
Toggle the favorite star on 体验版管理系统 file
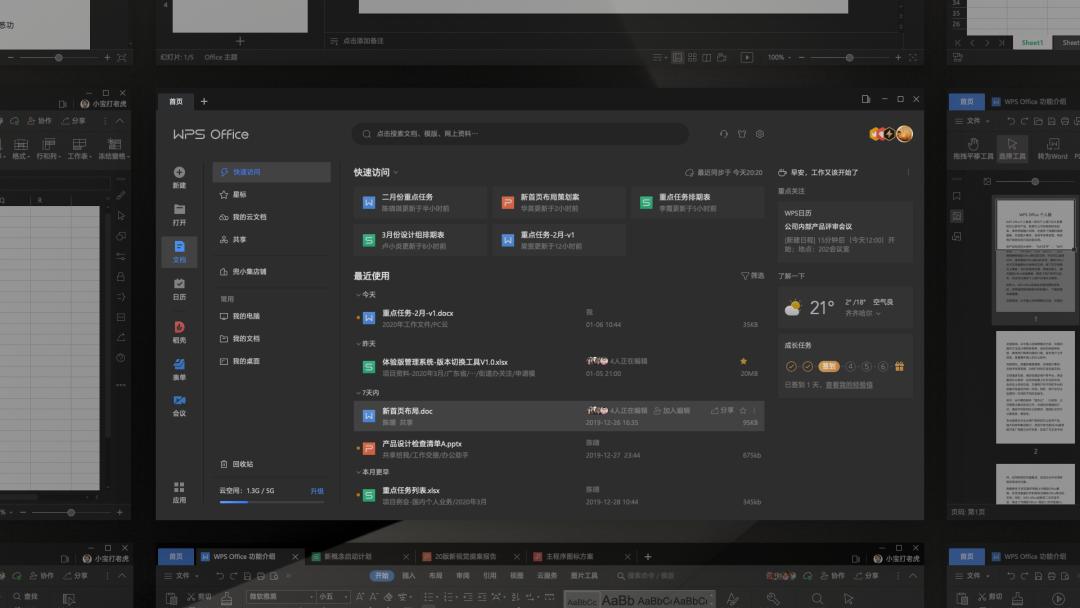tap(743, 360)
